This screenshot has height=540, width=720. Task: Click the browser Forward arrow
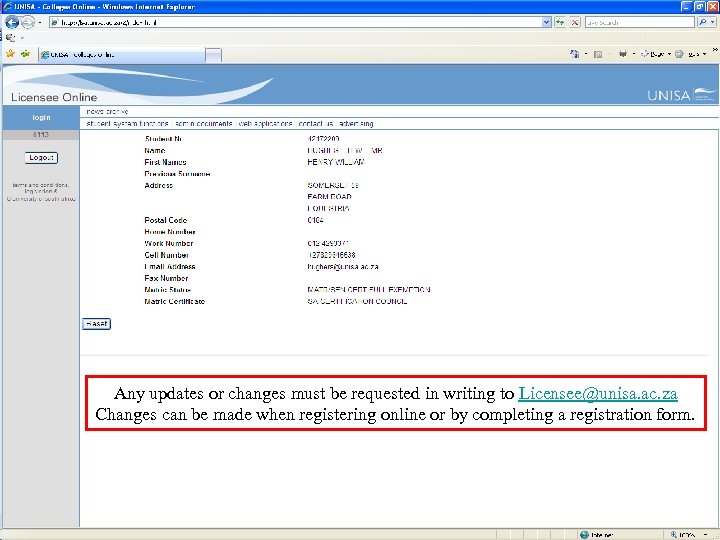(28, 22)
